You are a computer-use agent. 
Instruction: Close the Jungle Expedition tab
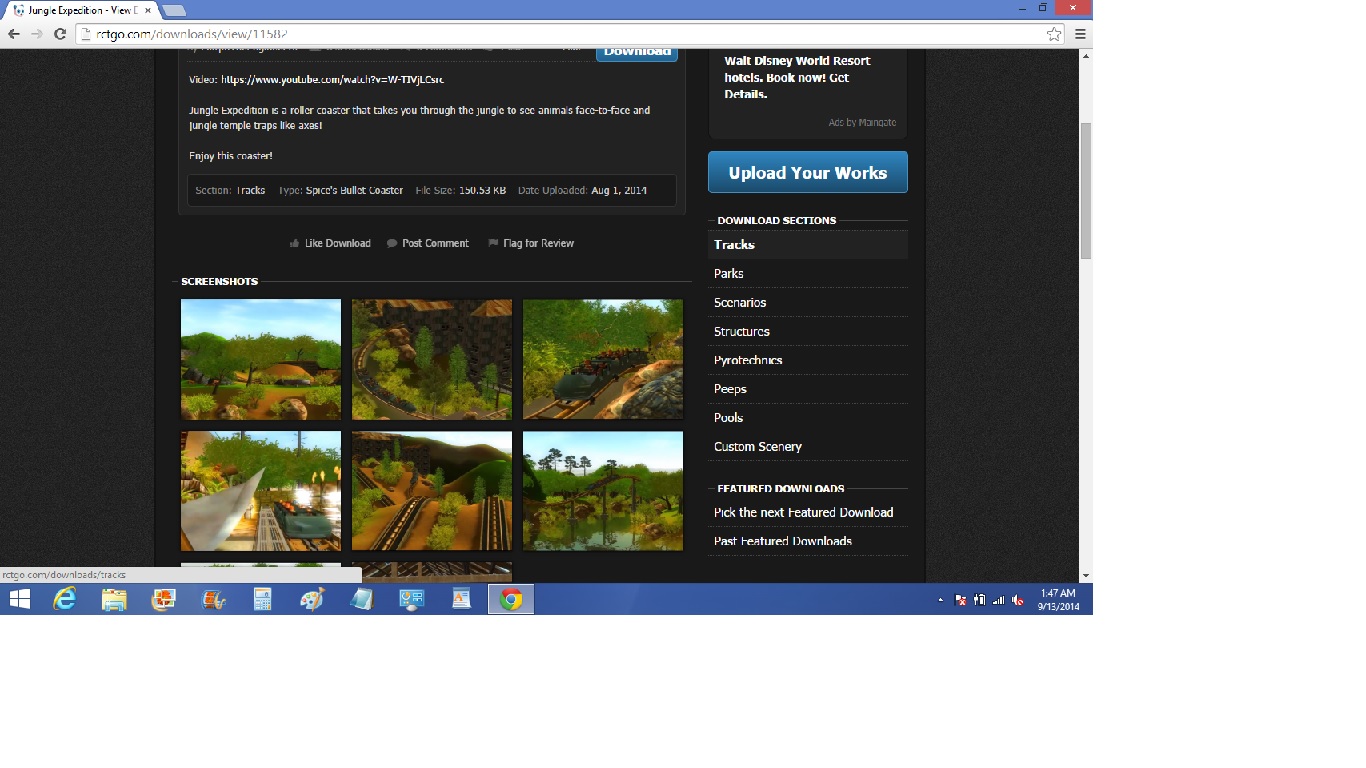pyautogui.click(x=148, y=10)
